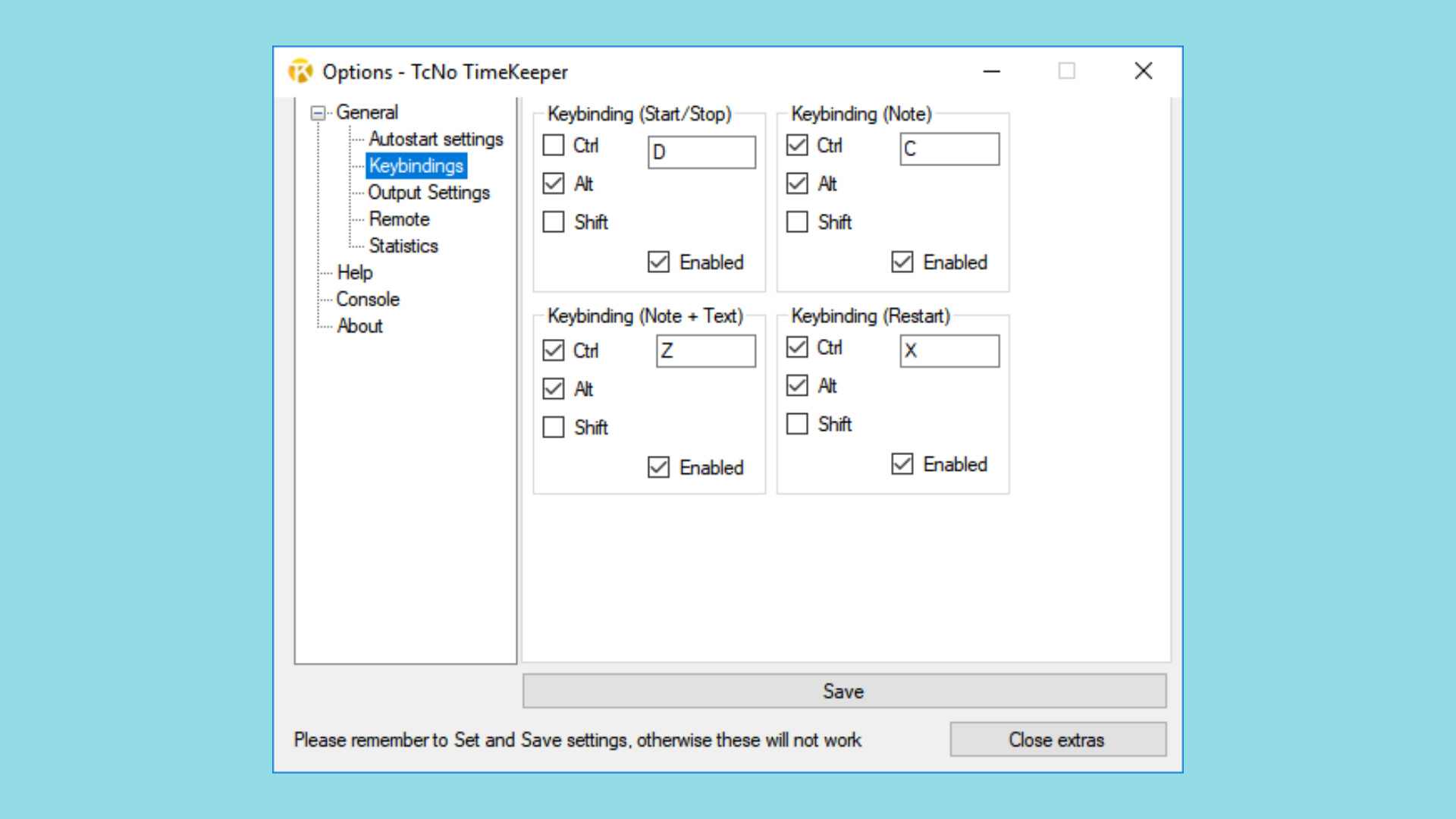Click the Start/Stop key field containing D
Screen dimensions: 1456x819
pos(700,152)
